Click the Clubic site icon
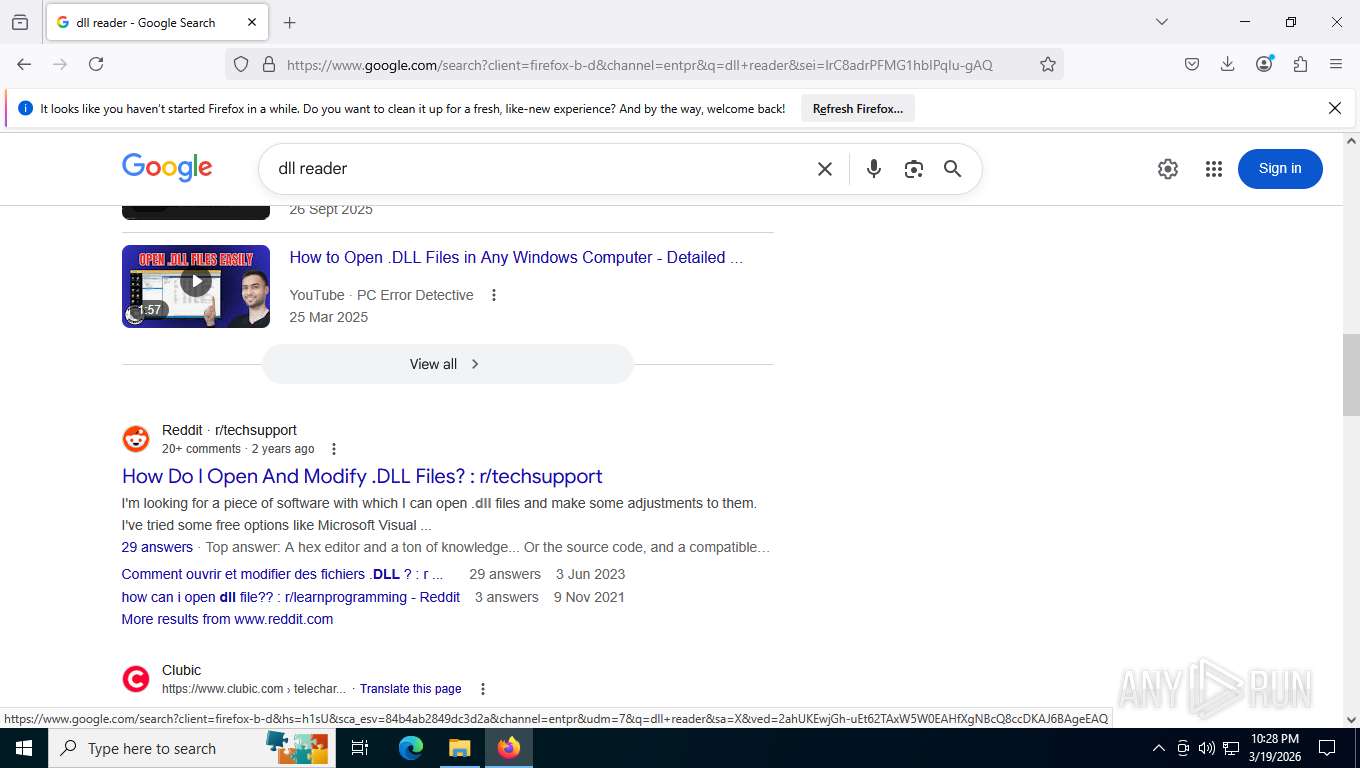The width and height of the screenshot is (1360, 768). click(x=136, y=680)
